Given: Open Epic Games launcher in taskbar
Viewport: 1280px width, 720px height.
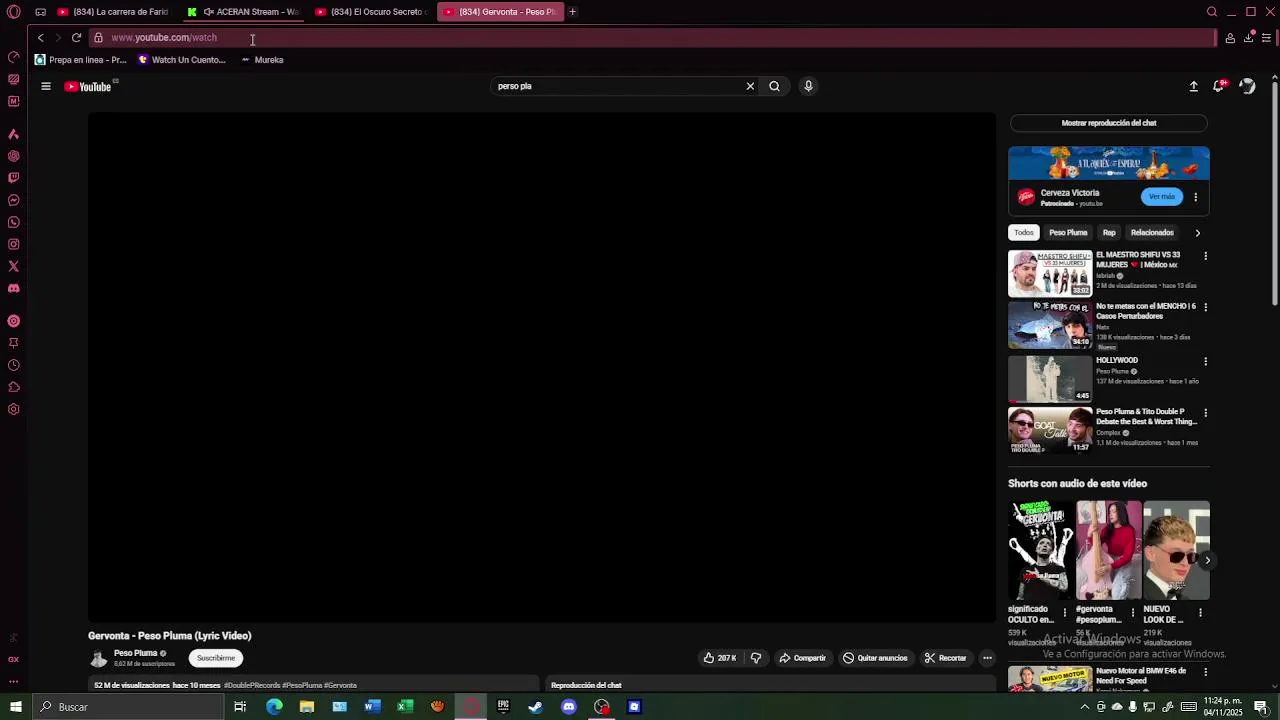Looking at the screenshot, I should coord(503,707).
